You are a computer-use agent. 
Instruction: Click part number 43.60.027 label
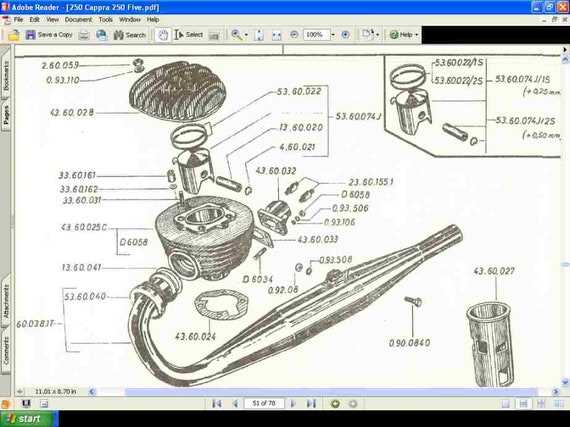494,271
